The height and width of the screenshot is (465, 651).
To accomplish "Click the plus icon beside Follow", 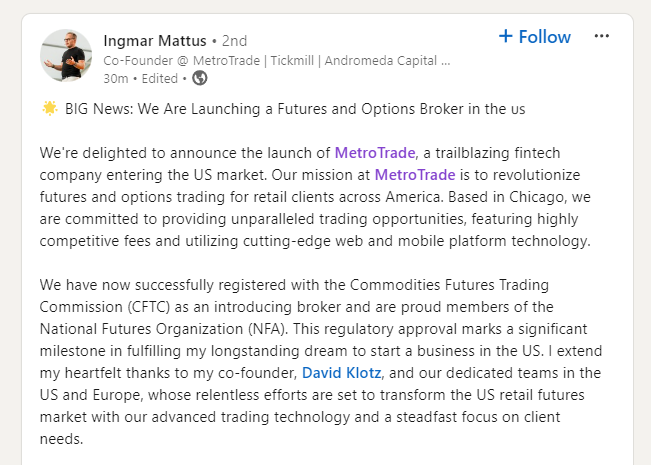I will (506, 37).
